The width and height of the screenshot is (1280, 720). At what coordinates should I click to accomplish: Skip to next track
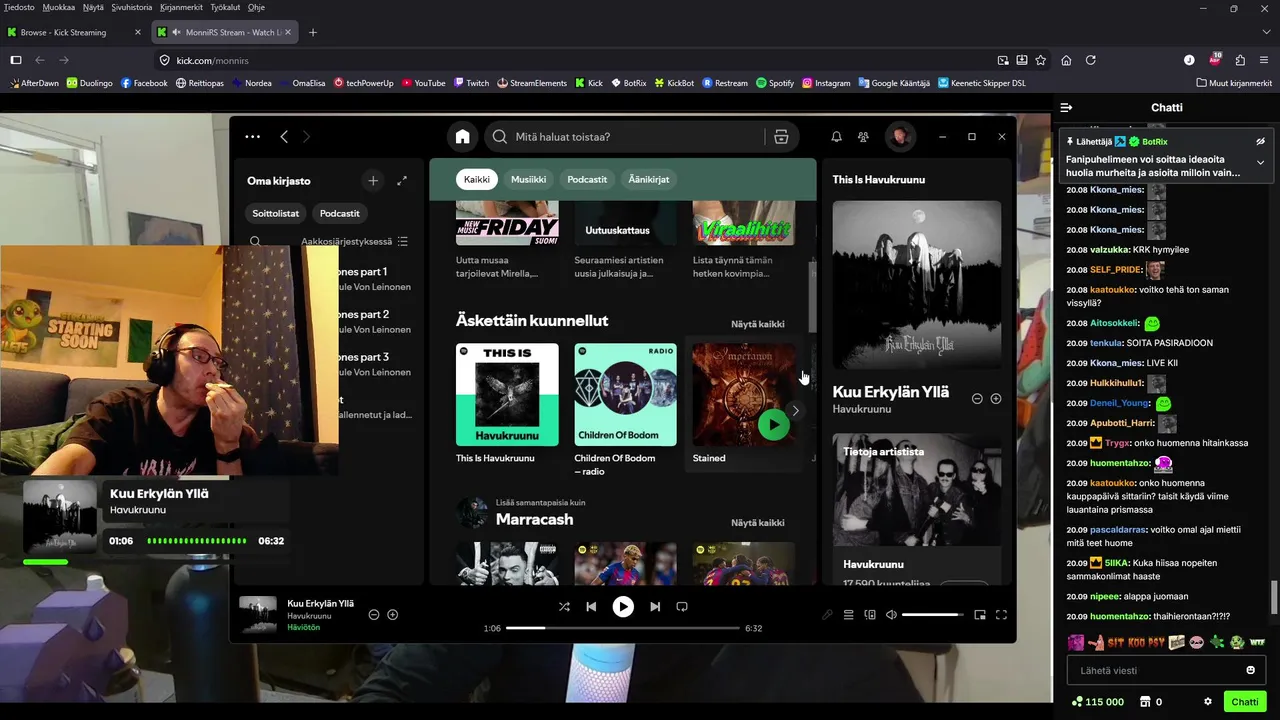click(x=655, y=606)
